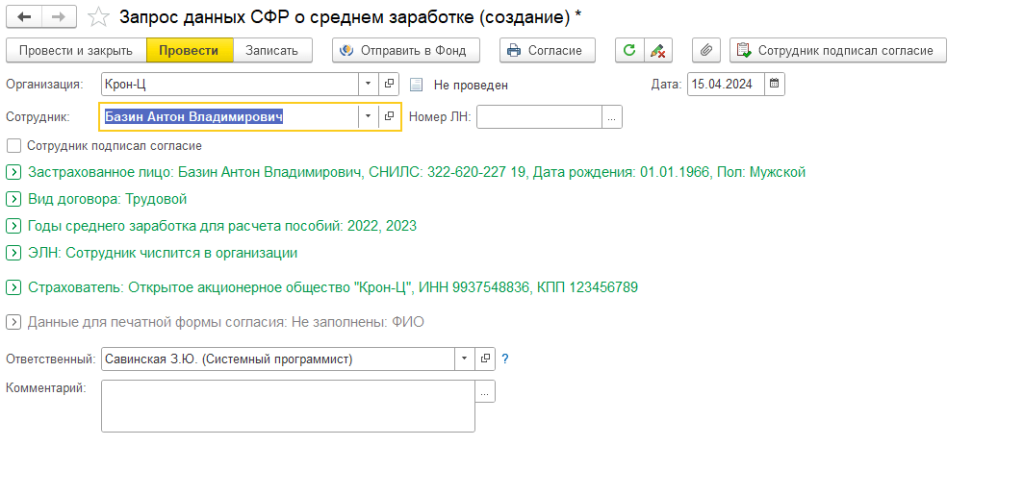Expand the Страхователь section
Viewport: 1024px width, 495px height.
pos(13,287)
